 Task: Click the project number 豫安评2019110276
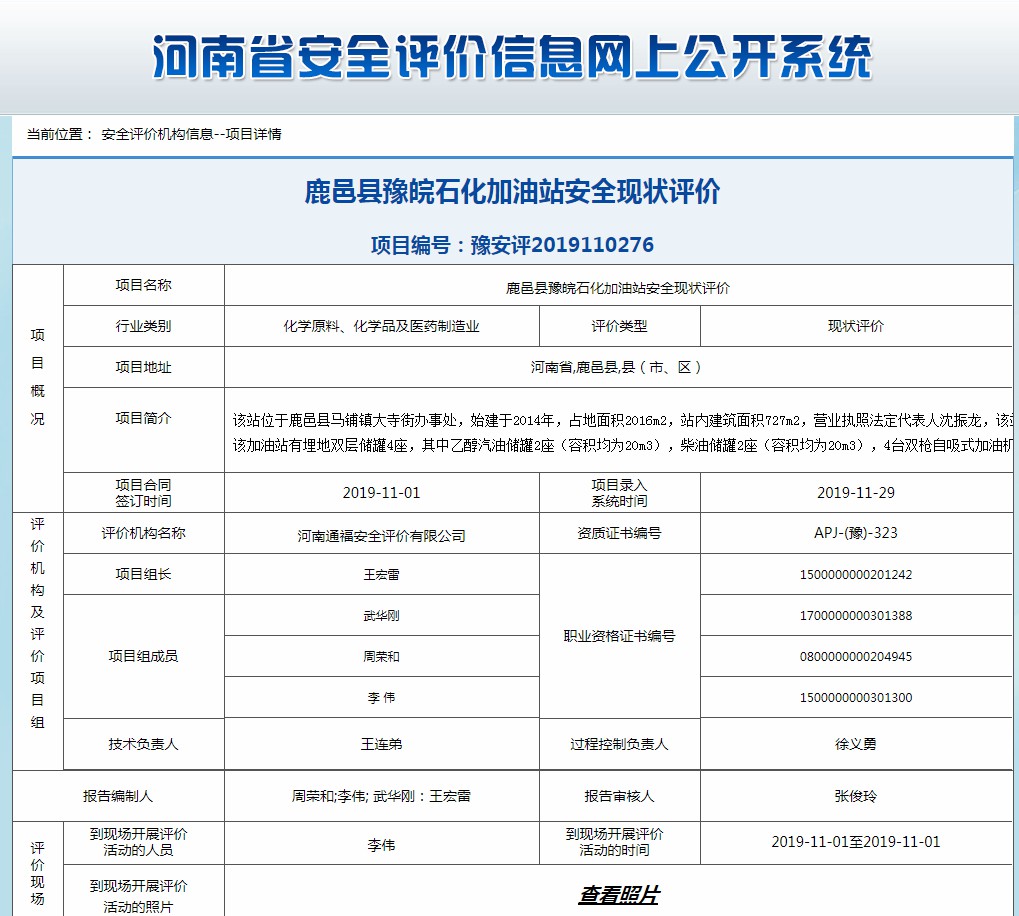[561, 245]
